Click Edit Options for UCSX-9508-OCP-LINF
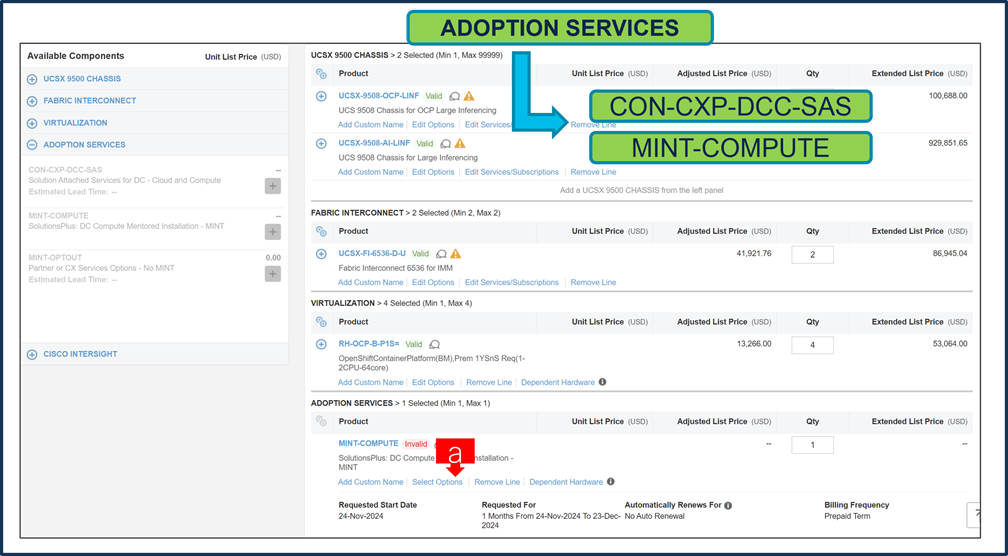1008x556 pixels. coord(433,125)
